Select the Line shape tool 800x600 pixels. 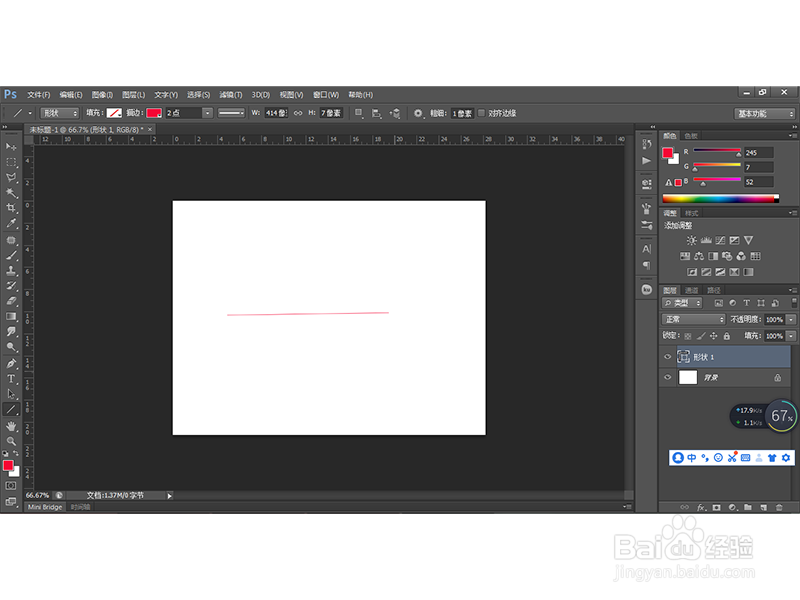(11, 409)
